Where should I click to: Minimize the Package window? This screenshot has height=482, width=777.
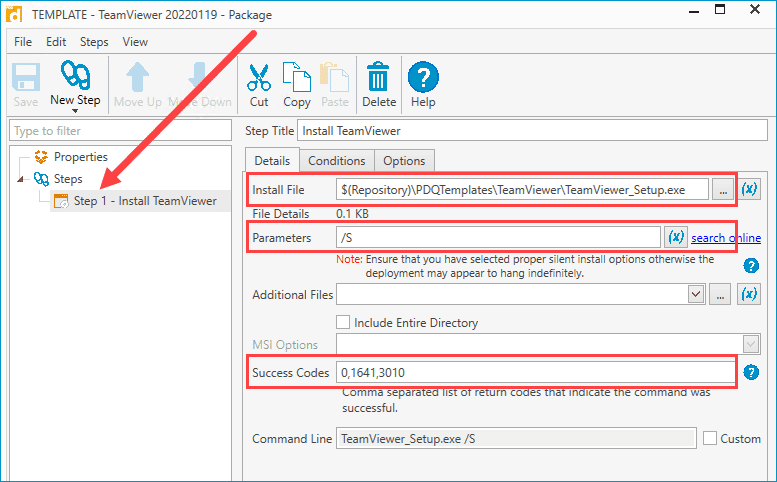[694, 11]
